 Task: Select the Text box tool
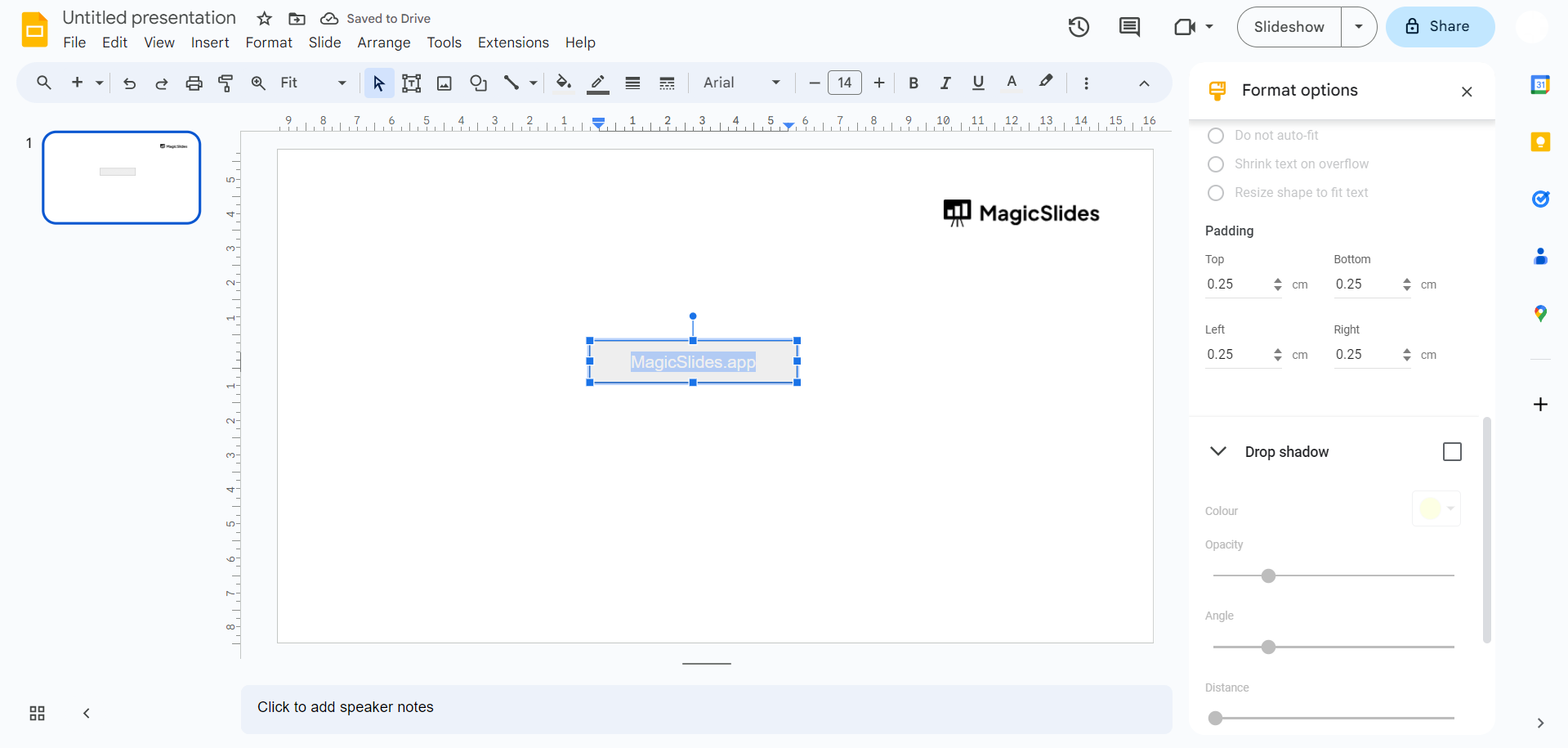click(x=412, y=83)
